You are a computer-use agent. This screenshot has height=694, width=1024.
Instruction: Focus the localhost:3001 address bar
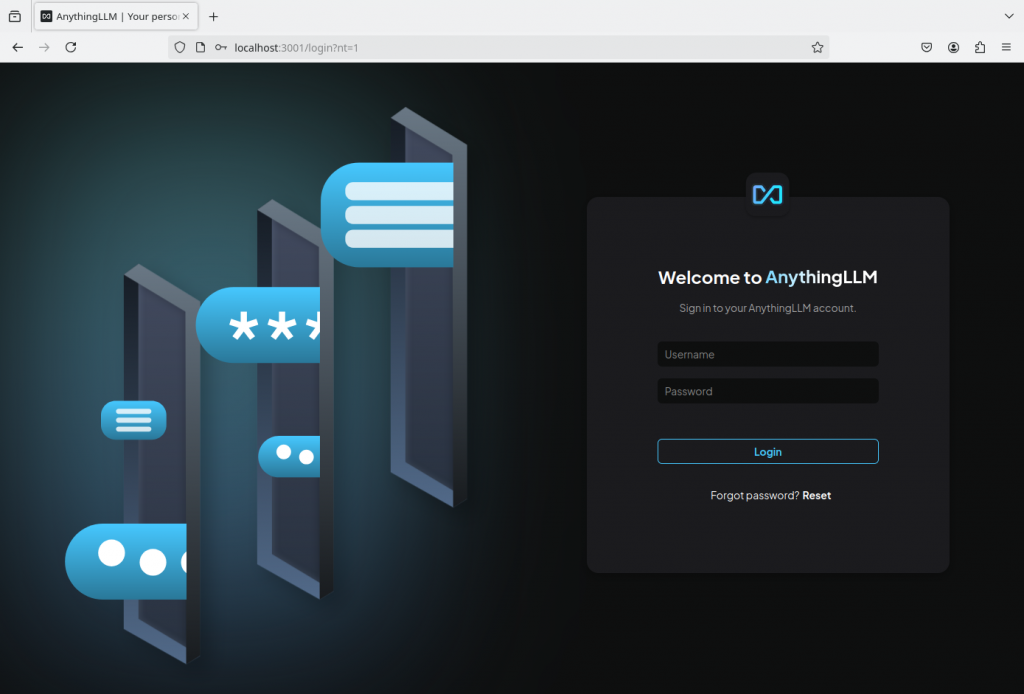[500, 47]
